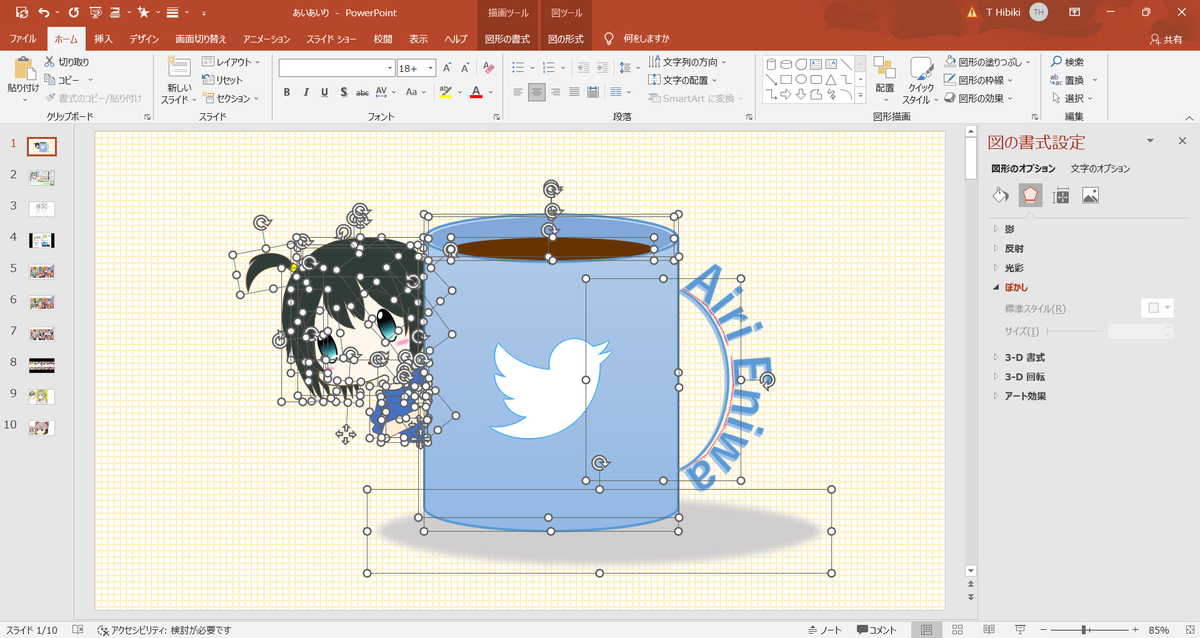This screenshot has width=1200, height=638.
Task: Open font name combo box dropdown
Action: (x=390, y=68)
